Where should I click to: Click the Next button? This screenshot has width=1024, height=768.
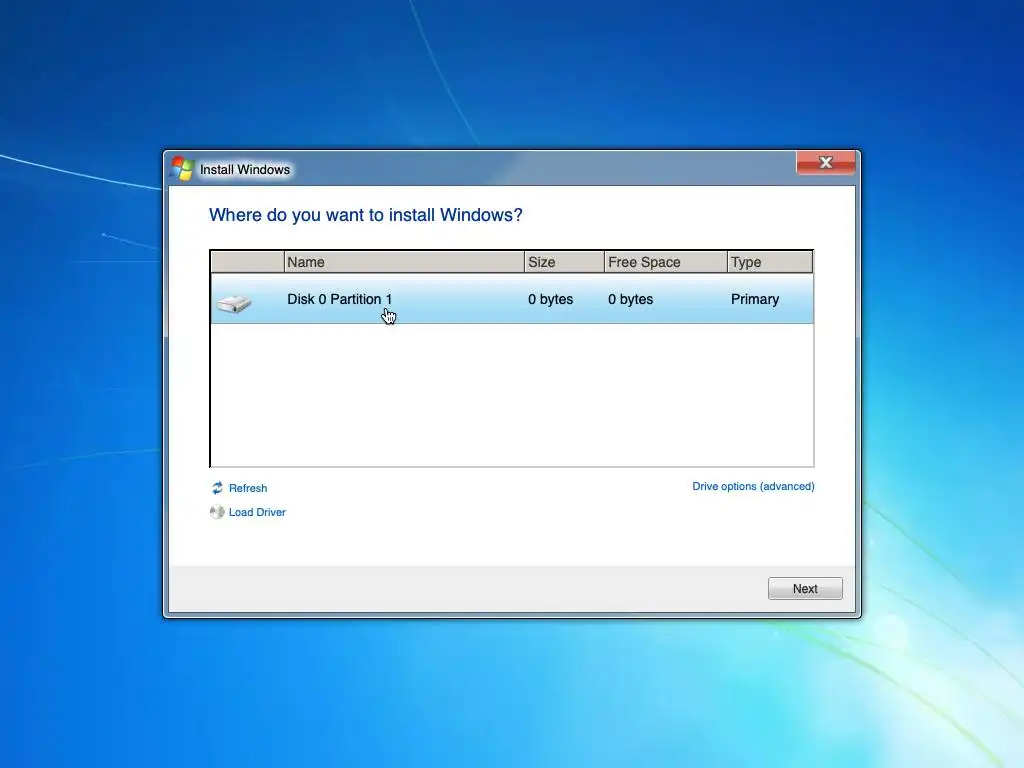click(805, 588)
